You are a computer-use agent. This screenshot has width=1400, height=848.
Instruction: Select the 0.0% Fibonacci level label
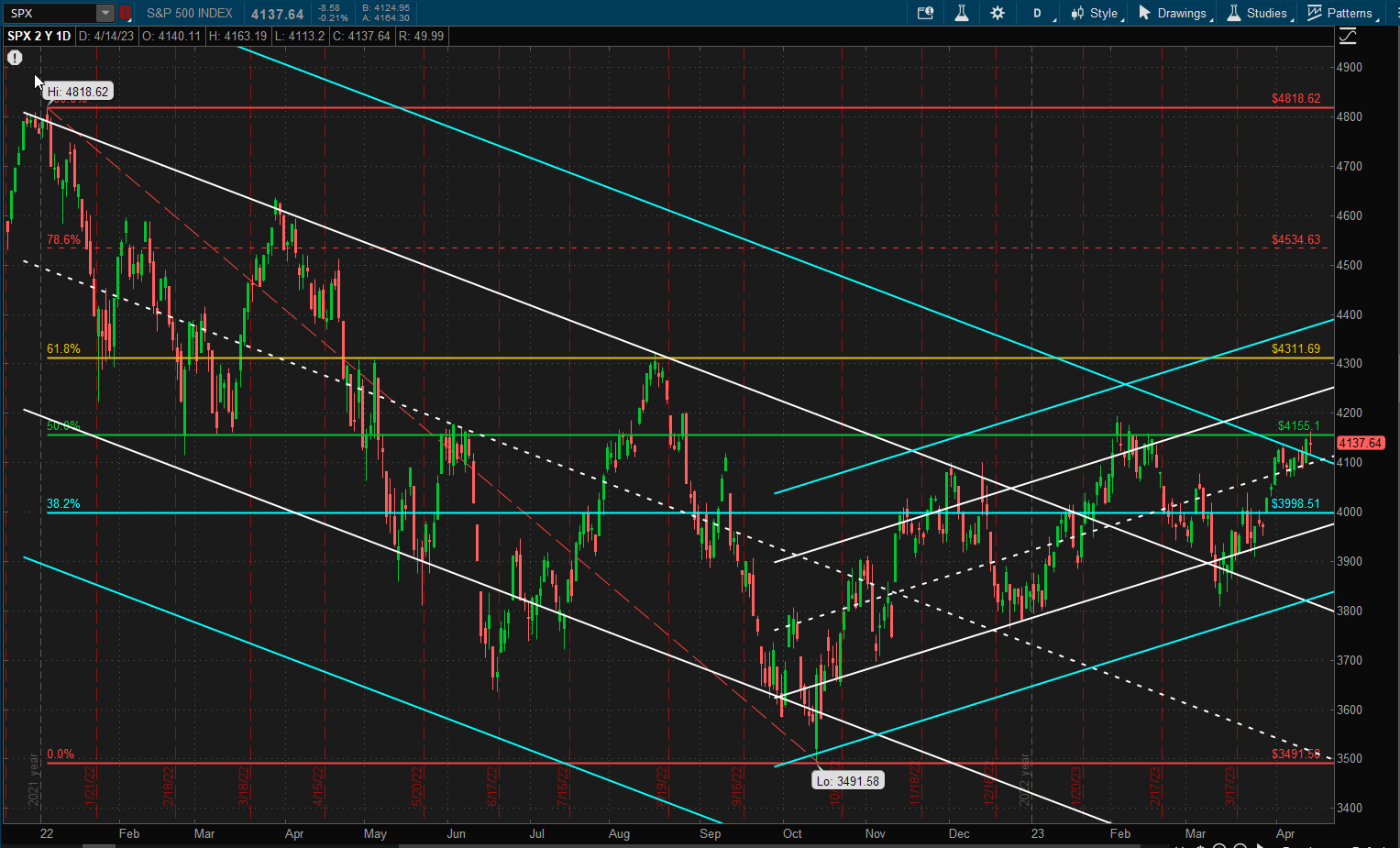[x=60, y=754]
